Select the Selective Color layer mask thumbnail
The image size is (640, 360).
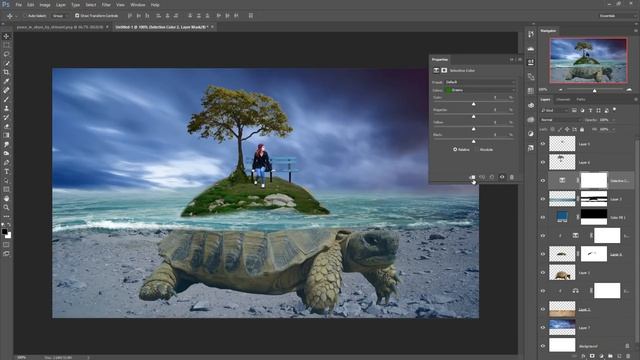click(594, 180)
